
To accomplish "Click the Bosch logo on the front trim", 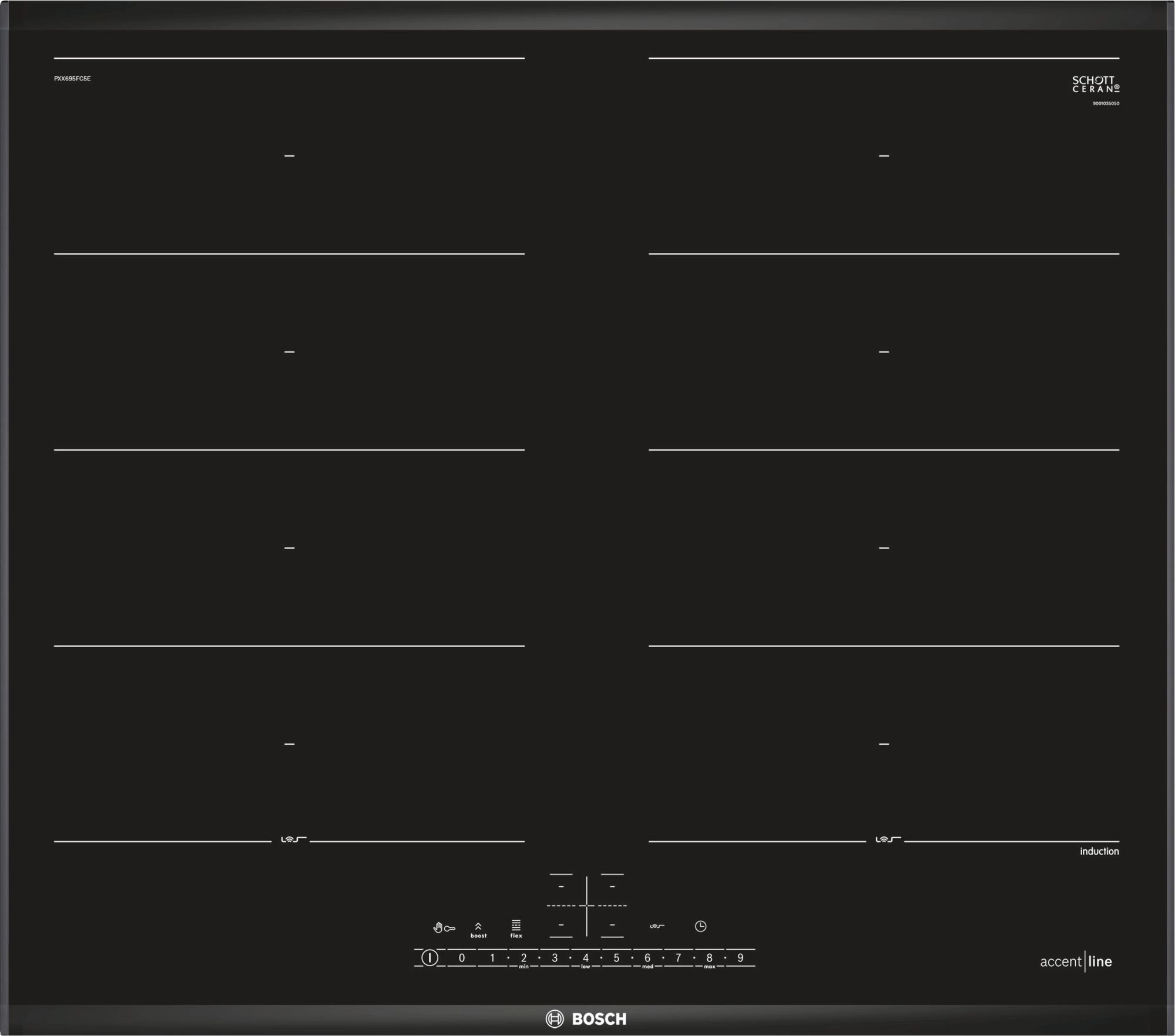I will click(x=586, y=1019).
